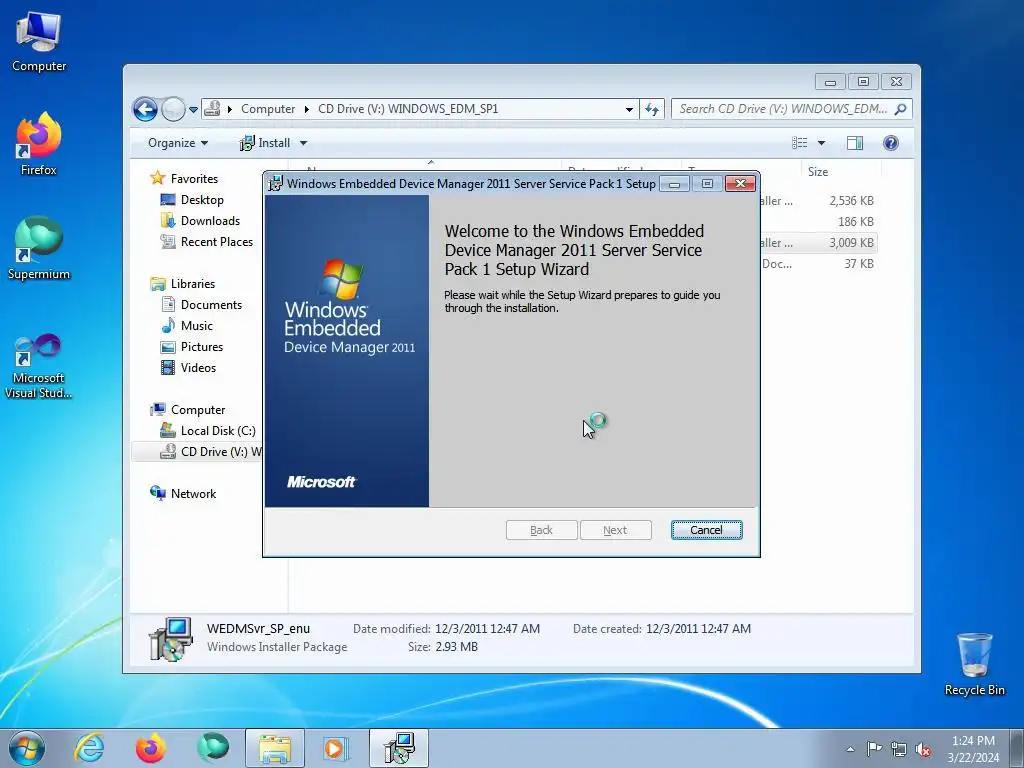
Task: Open Action Center flag icon in tray
Action: point(874,749)
